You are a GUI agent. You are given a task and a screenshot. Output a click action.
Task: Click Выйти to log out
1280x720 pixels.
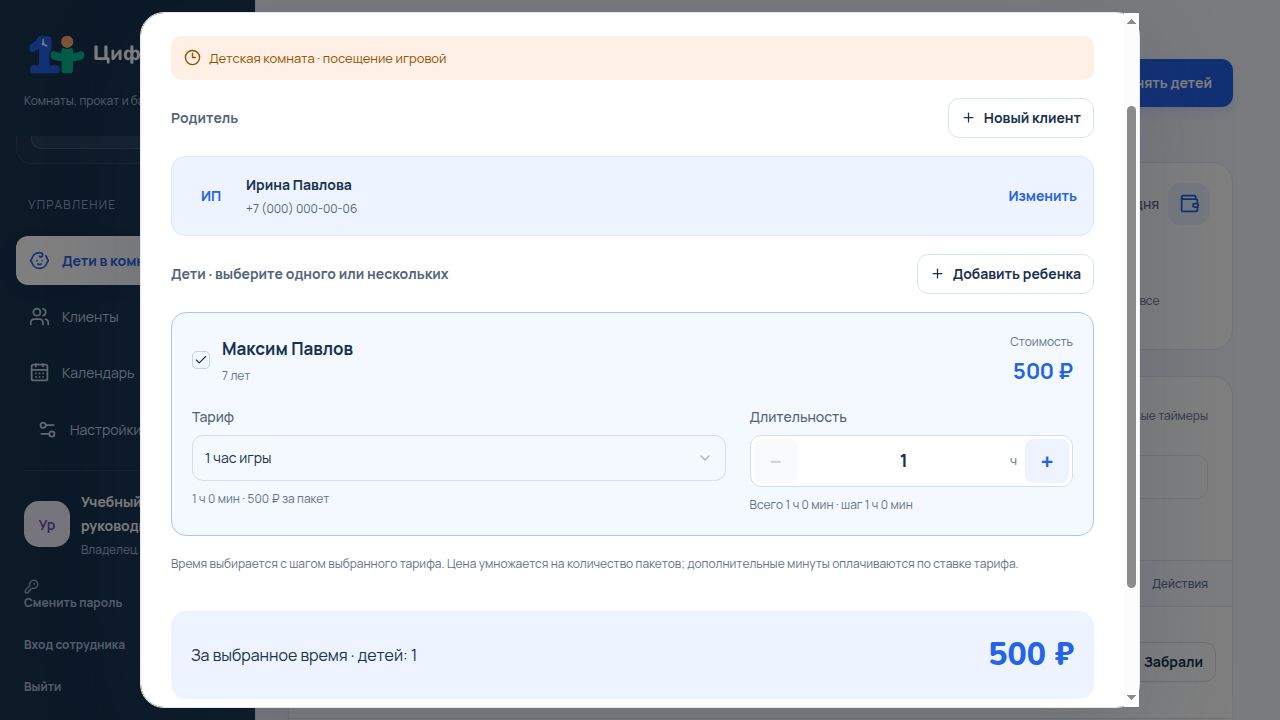(42, 687)
